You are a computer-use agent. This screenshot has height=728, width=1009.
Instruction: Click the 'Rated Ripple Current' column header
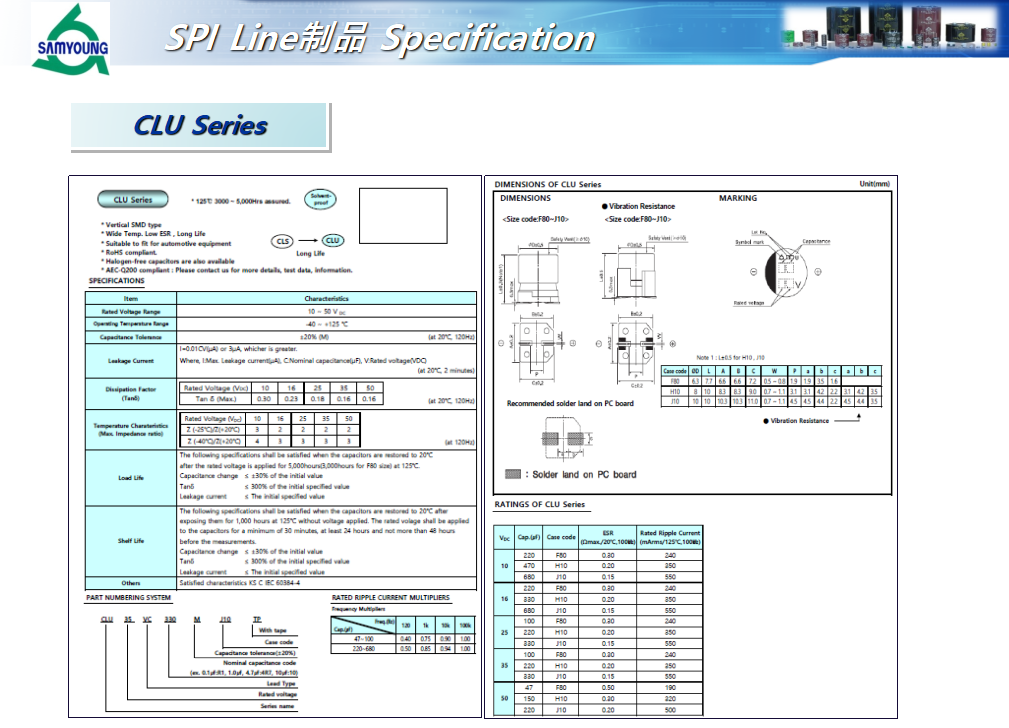670,537
